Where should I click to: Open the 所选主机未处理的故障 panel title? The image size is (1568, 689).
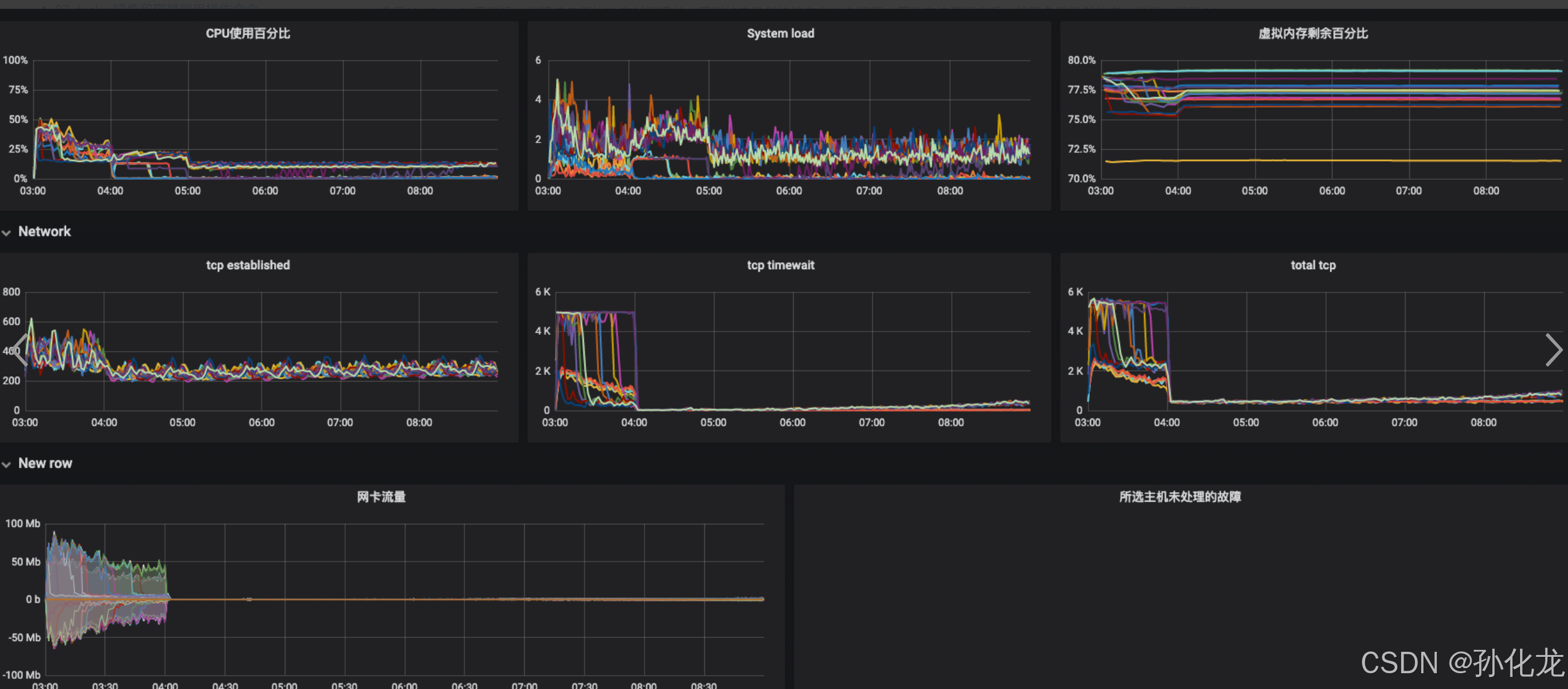(1180, 497)
